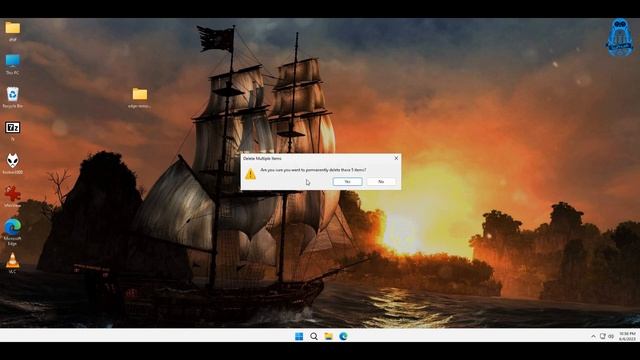Select the foobar2000 desktop shortcut

point(13,164)
